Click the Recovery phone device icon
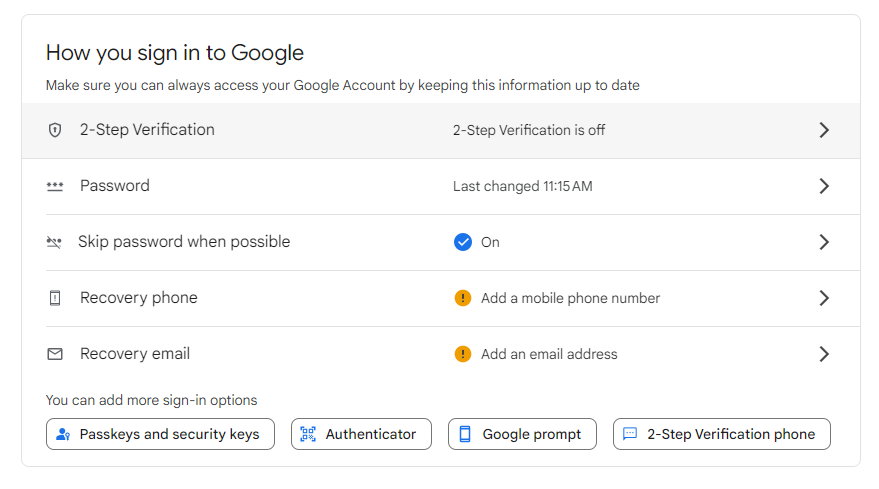This screenshot has width=879, height=489. pyautogui.click(x=55, y=298)
